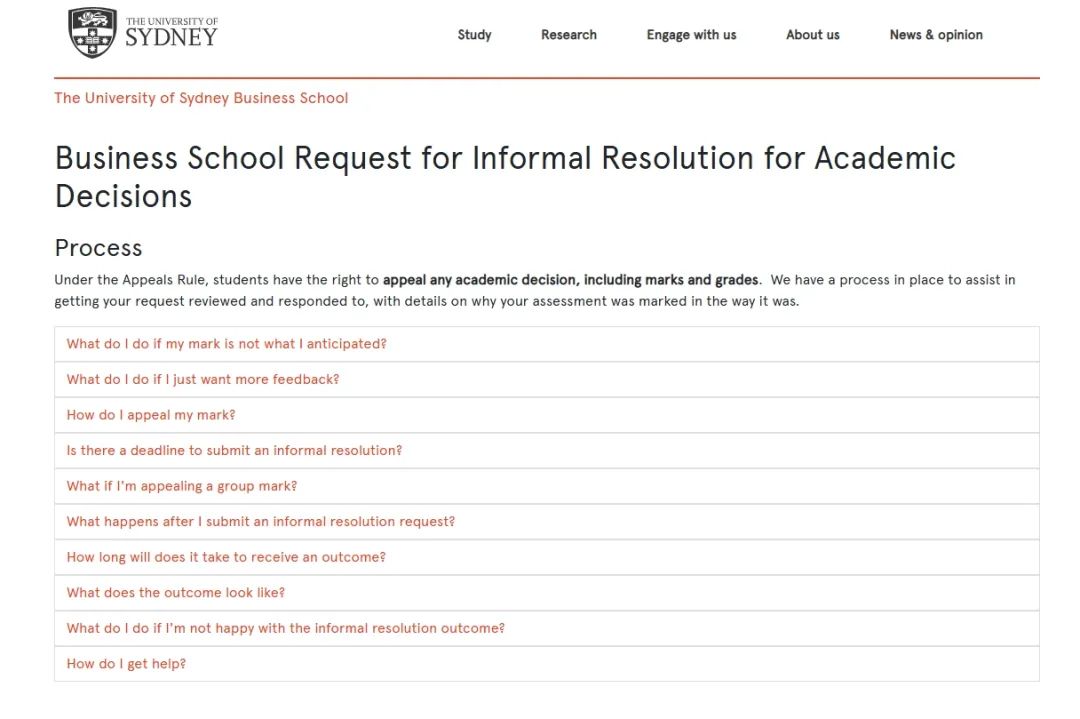Click the 'Process' section heading
This screenshot has width=1080, height=719.
(x=98, y=248)
